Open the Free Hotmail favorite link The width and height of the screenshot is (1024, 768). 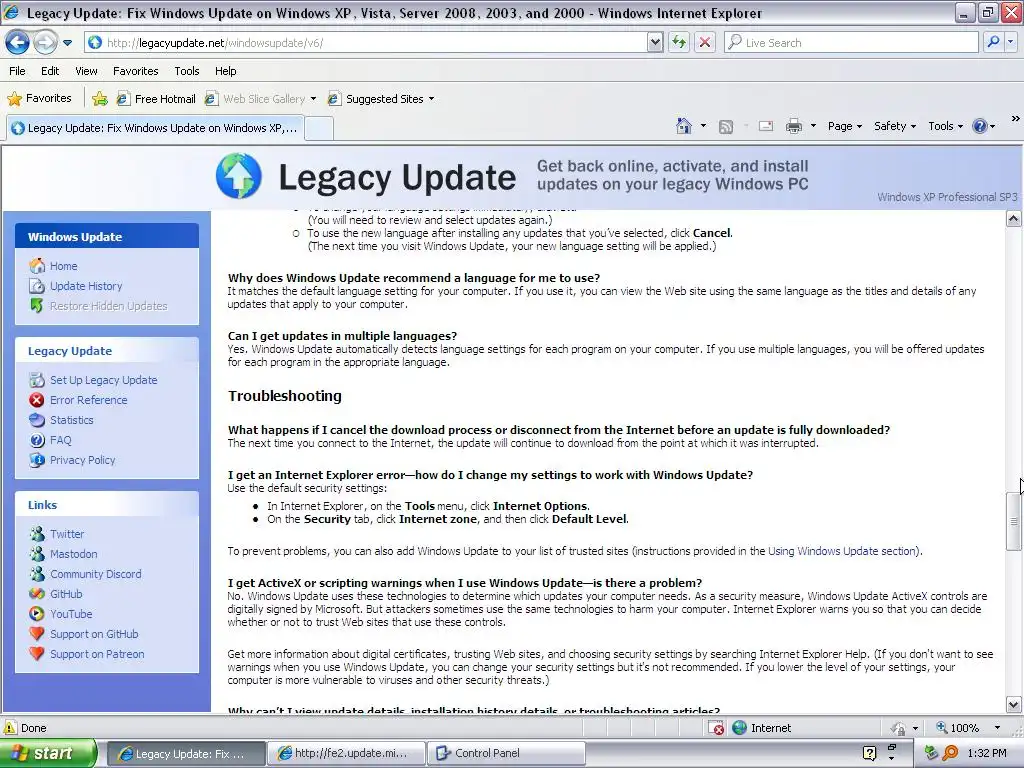156,99
